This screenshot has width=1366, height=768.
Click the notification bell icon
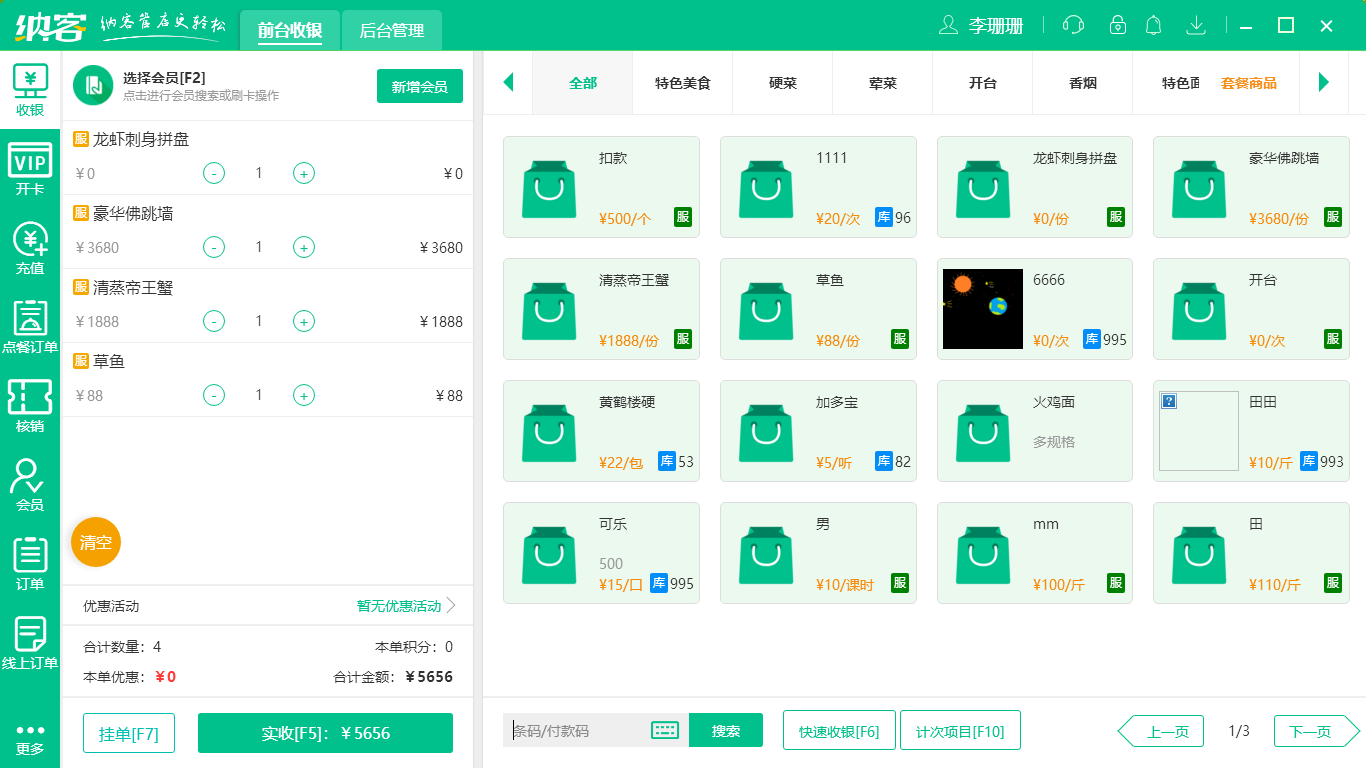(x=1154, y=25)
